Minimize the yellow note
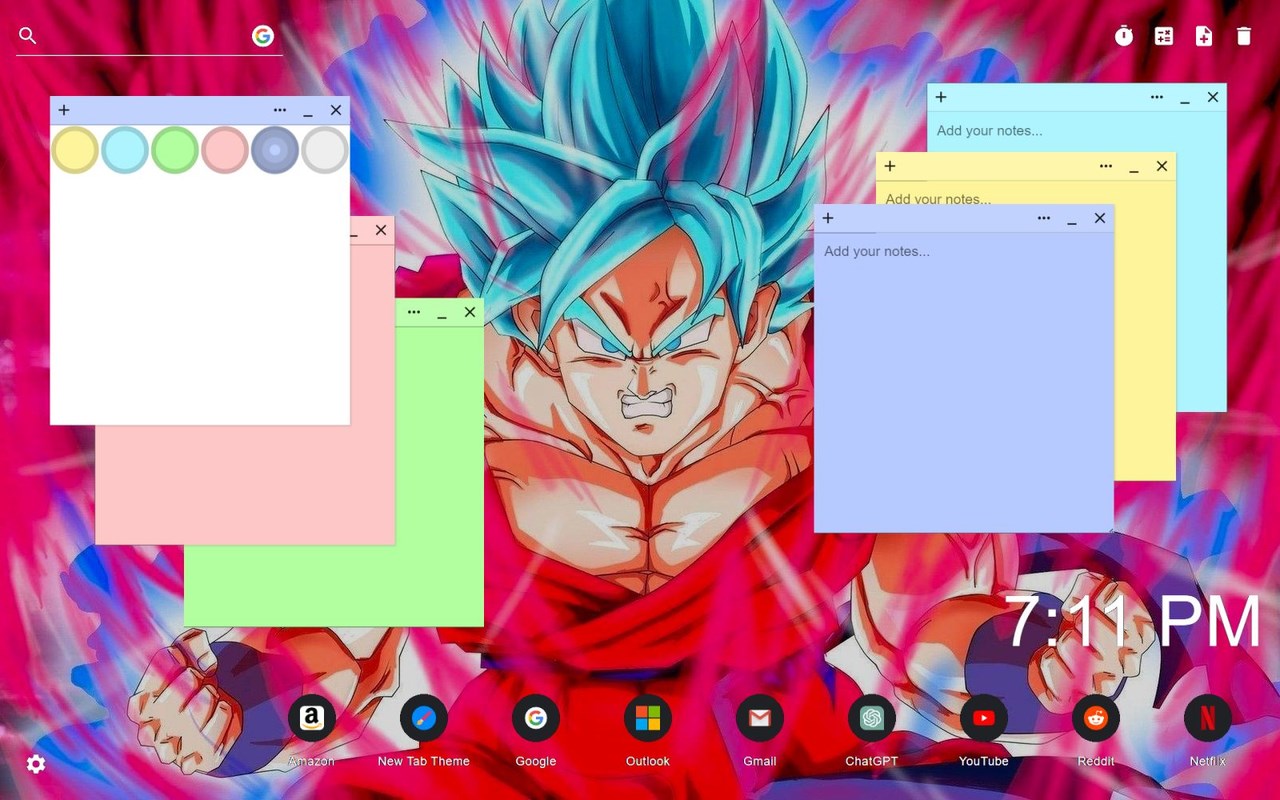The image size is (1280, 800). pos(1134,168)
